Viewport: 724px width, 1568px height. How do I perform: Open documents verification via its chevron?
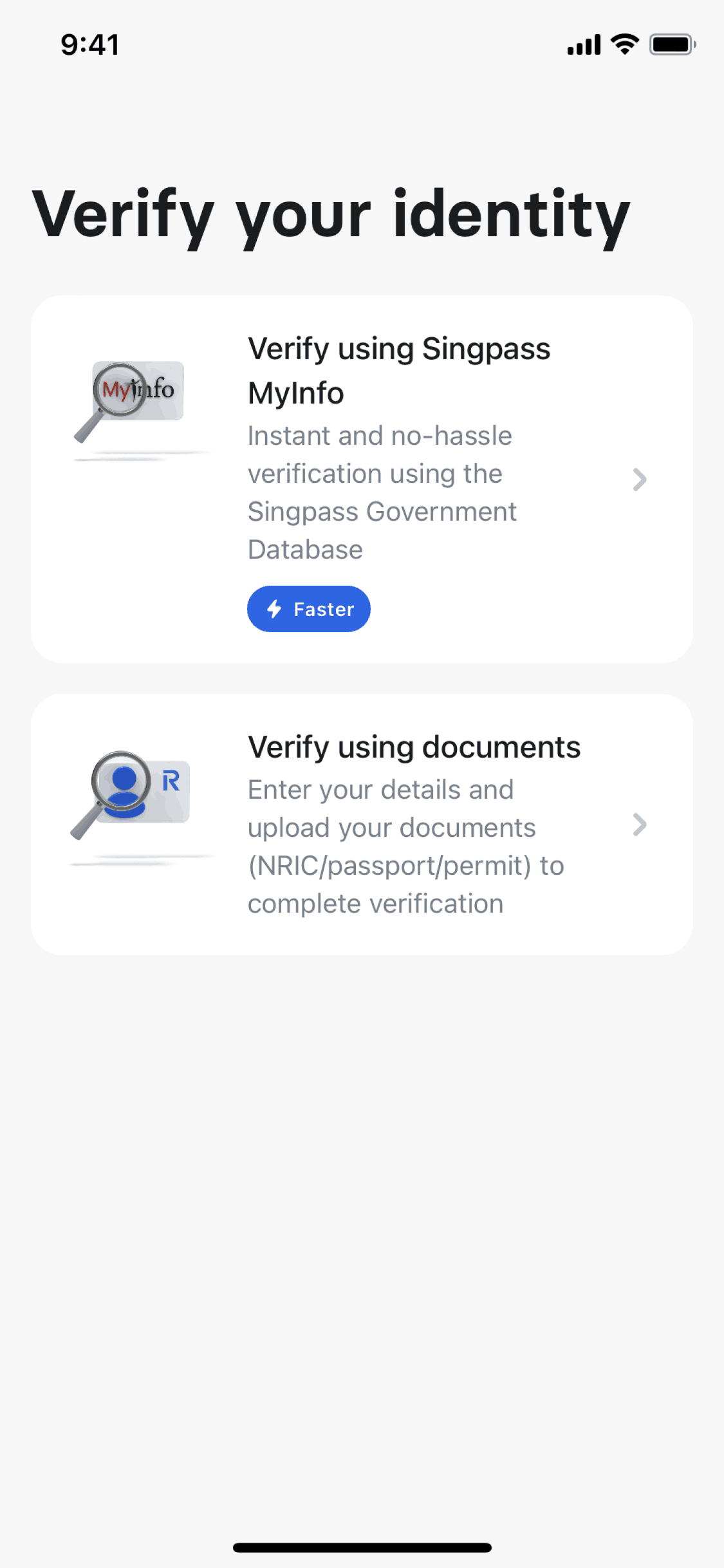click(x=639, y=825)
